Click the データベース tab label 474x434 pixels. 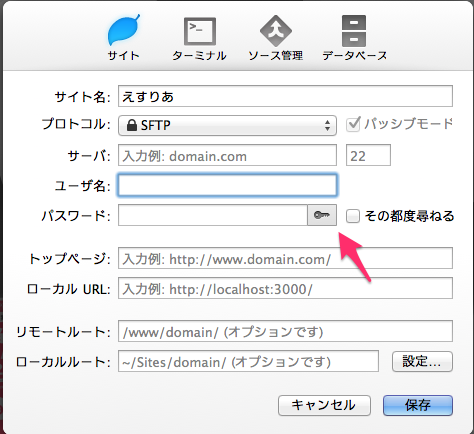[x=355, y=56]
